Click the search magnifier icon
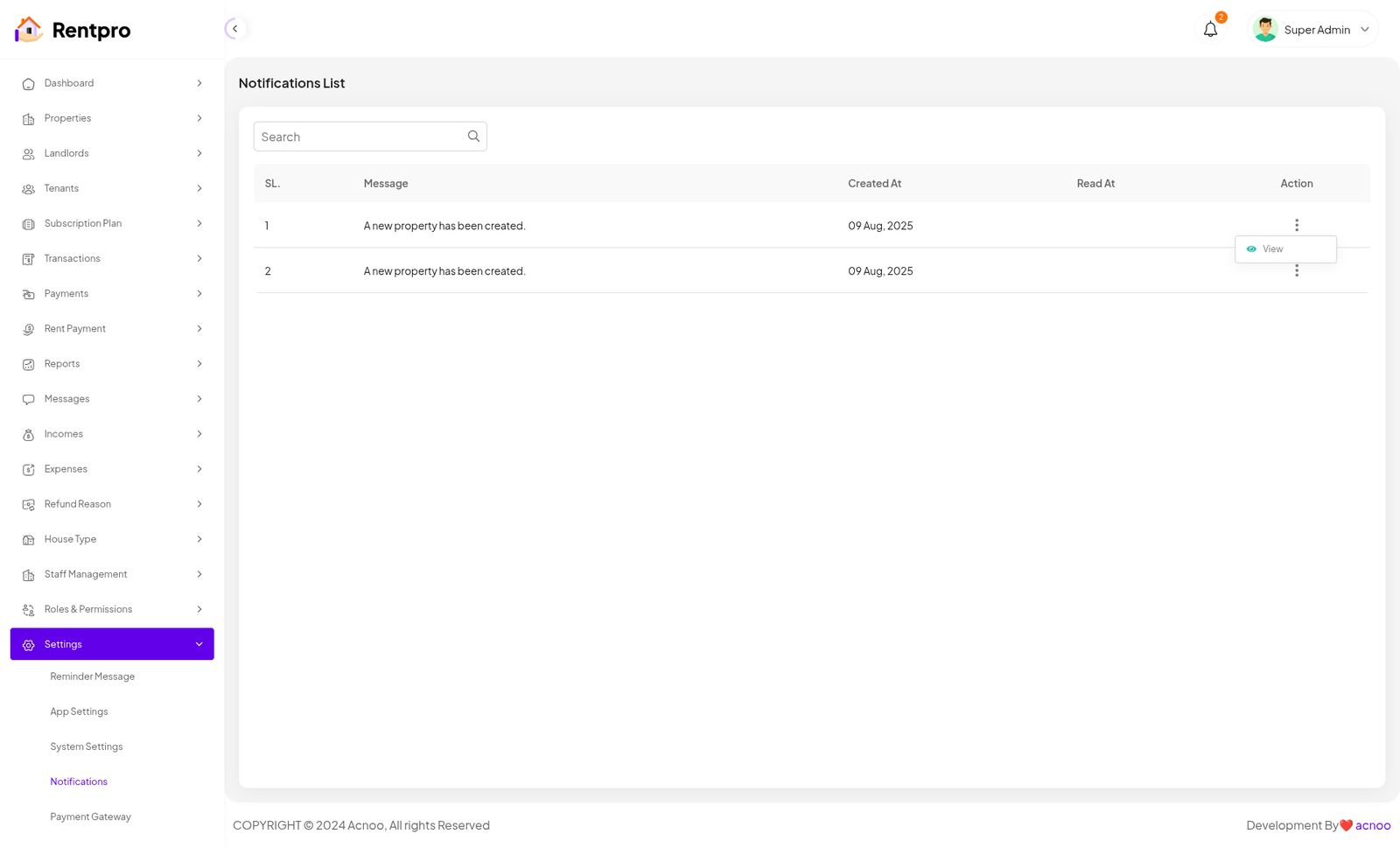The width and height of the screenshot is (1400, 848). coord(473,137)
